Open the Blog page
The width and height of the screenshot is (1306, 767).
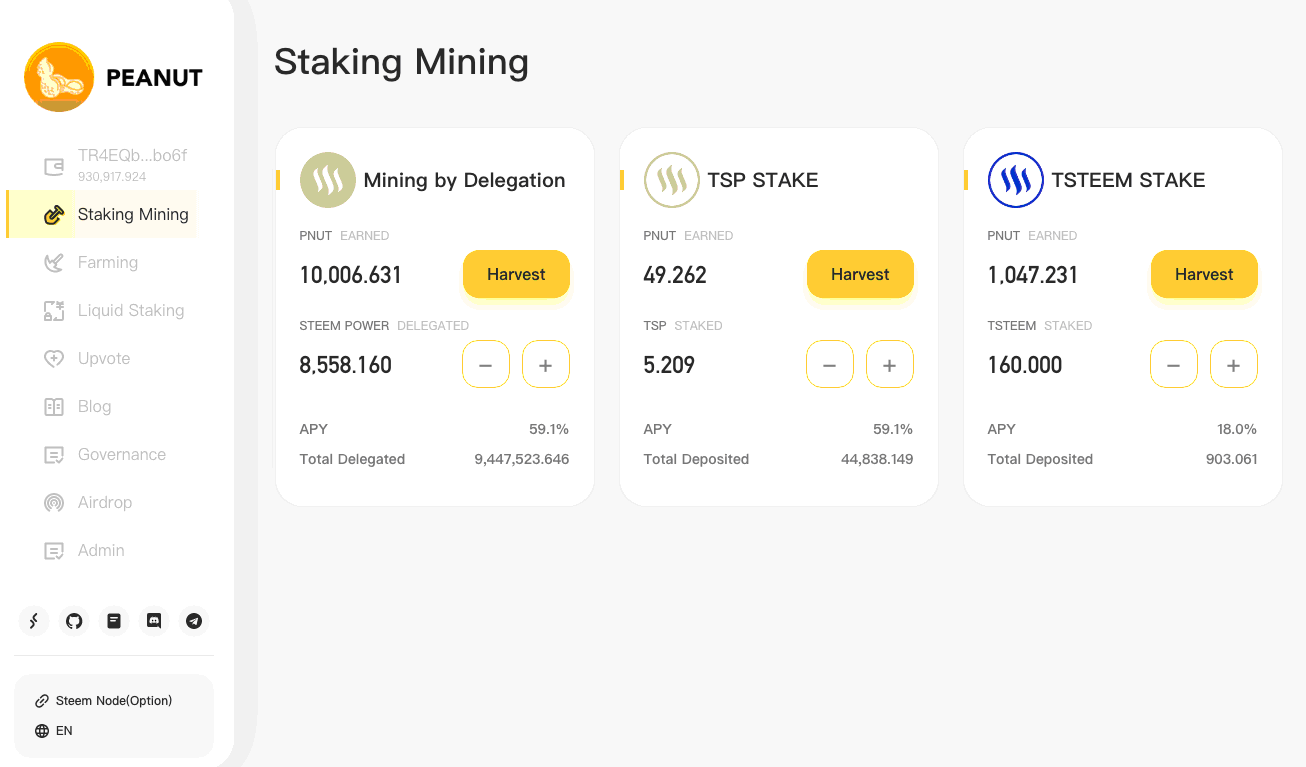(x=94, y=406)
